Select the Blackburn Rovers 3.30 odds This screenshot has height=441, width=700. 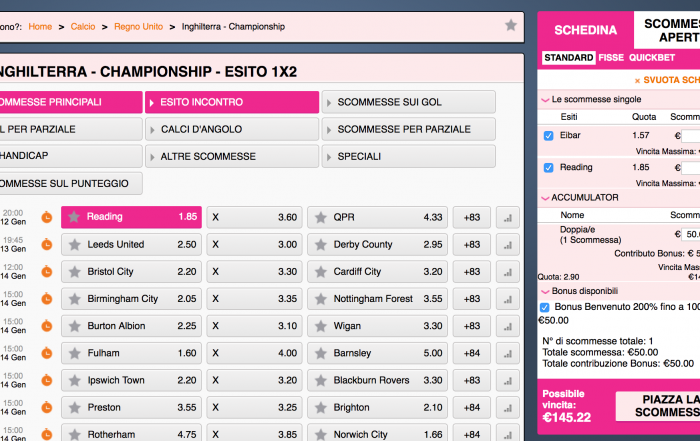pyautogui.click(x=377, y=380)
